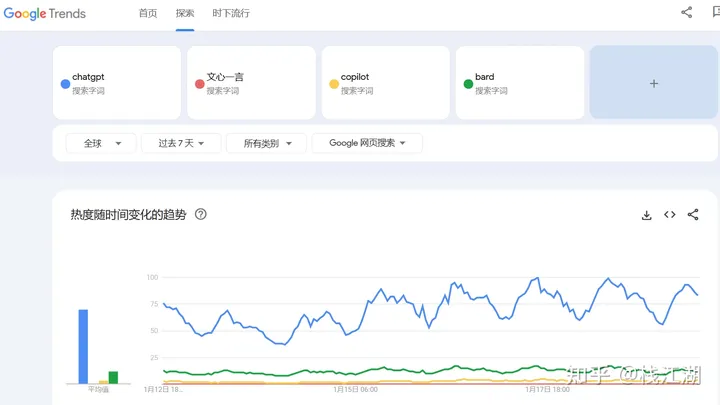The height and width of the screenshot is (405, 720).
Task: Edit the copilot search term card
Action: (x=386, y=83)
